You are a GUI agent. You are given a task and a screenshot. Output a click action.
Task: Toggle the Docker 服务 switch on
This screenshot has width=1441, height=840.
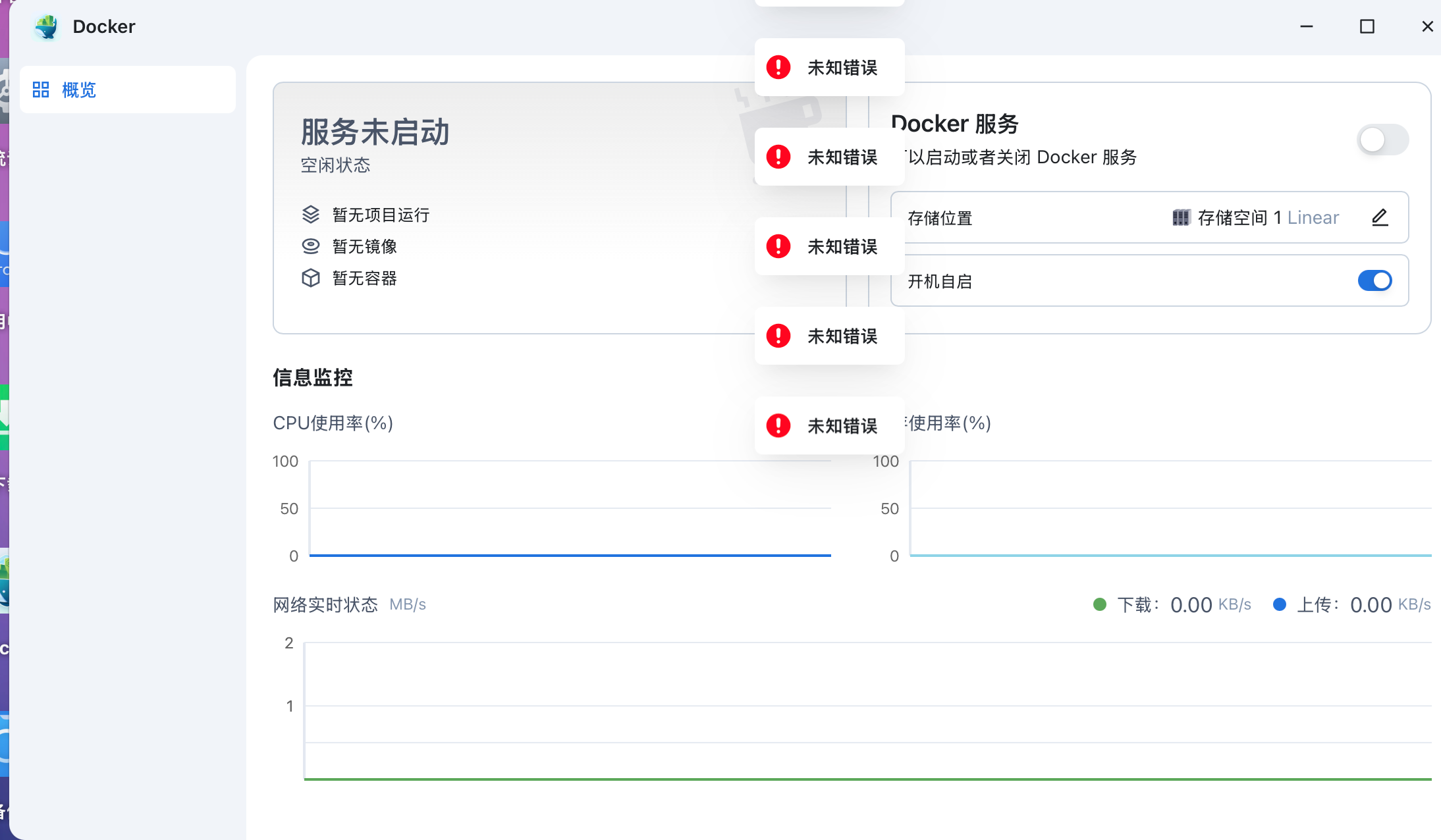click(x=1382, y=140)
